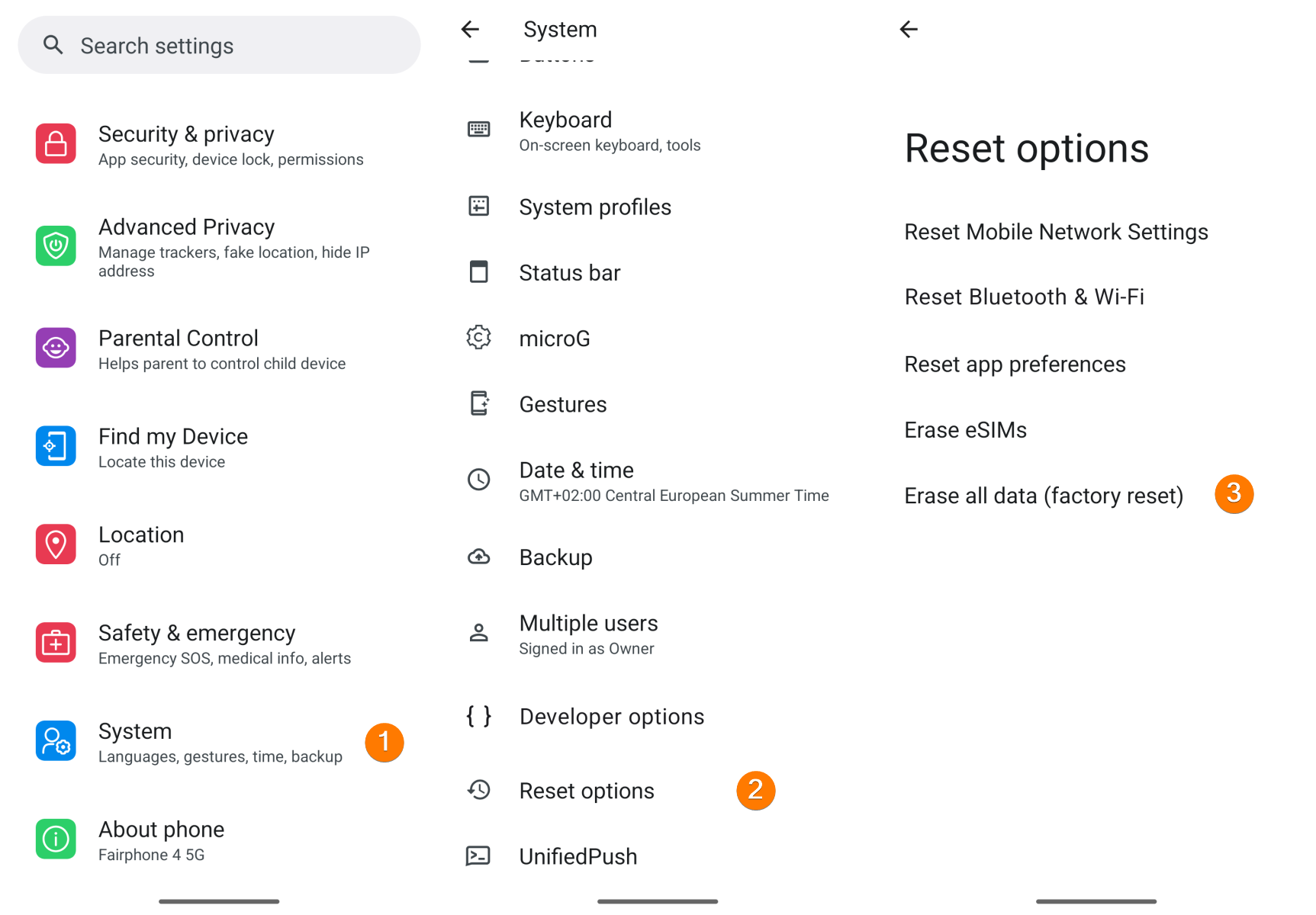Open System settings entry
Image resolution: width=1316 pixels, height=915 pixels.
220,742
